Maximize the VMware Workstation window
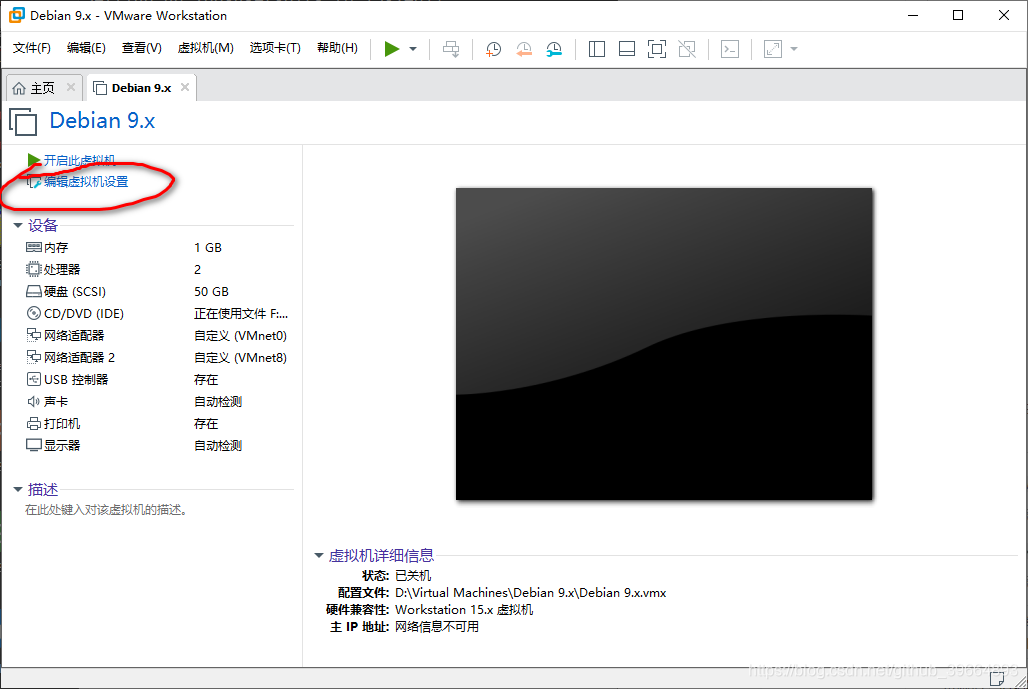 click(958, 15)
